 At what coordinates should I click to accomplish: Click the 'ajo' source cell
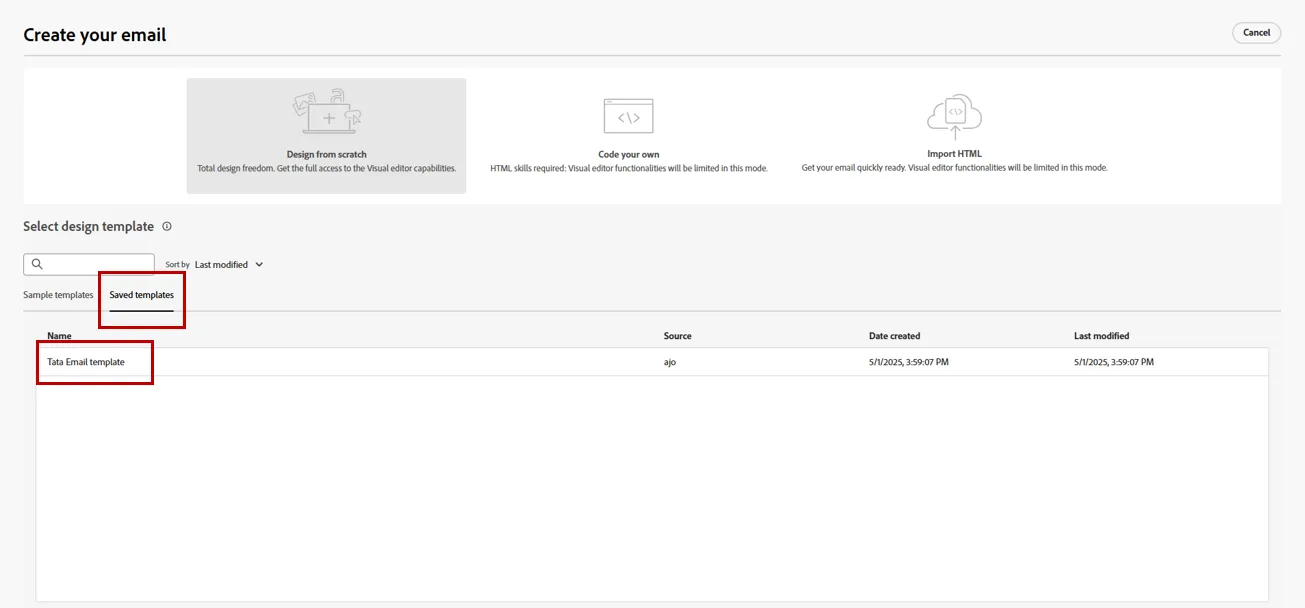pyautogui.click(x=670, y=362)
